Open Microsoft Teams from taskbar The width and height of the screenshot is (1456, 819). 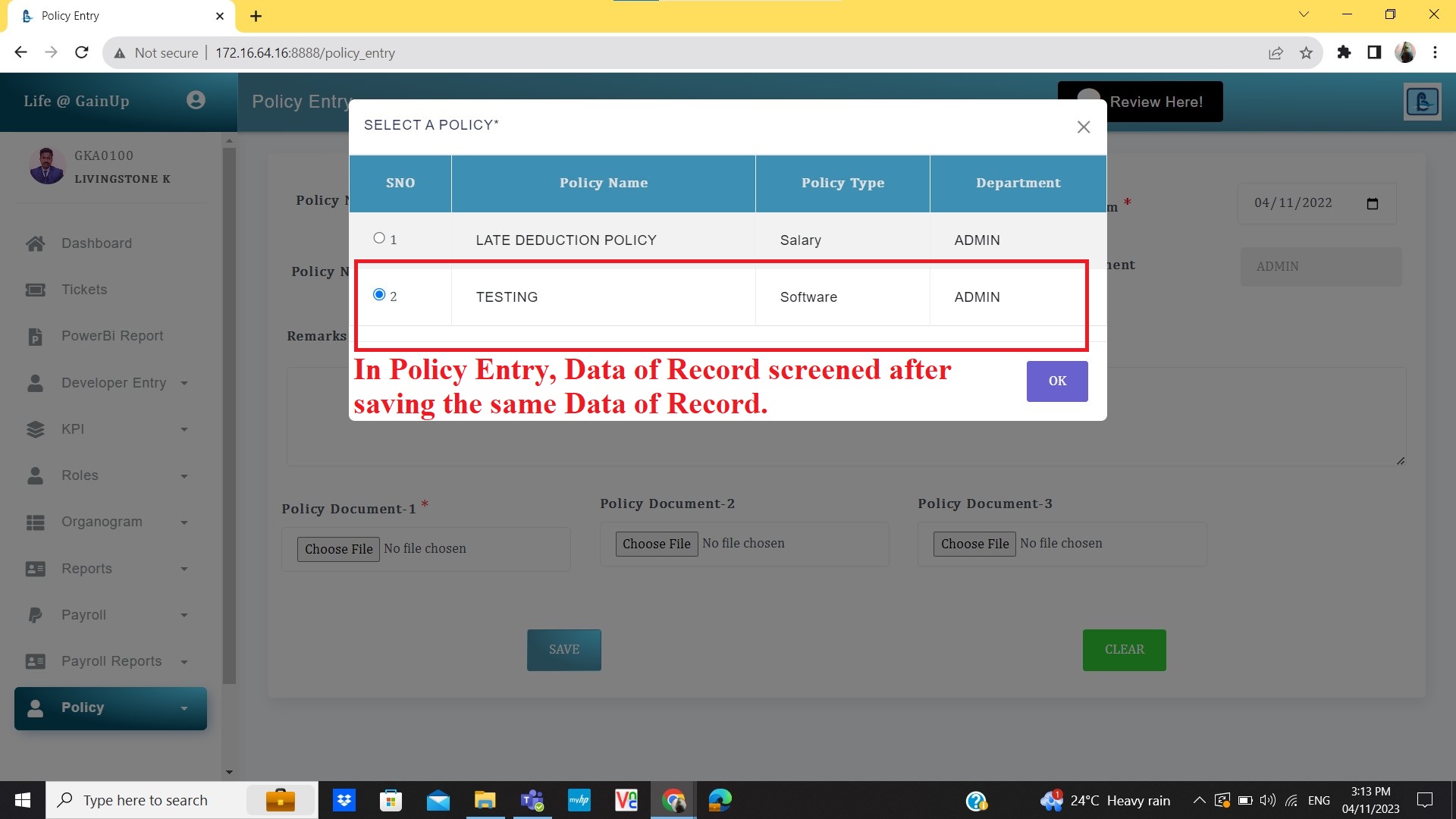click(x=532, y=800)
